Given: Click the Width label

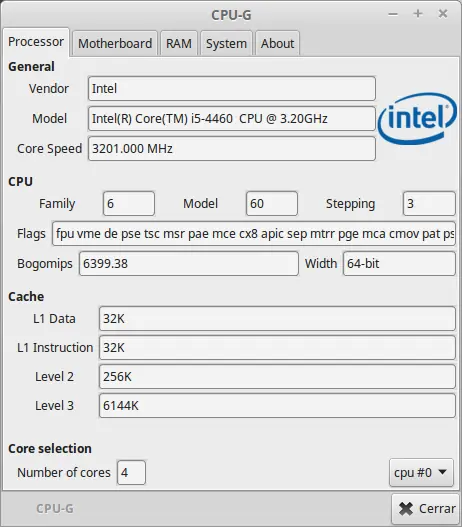Looking at the screenshot, I should 321,264.
